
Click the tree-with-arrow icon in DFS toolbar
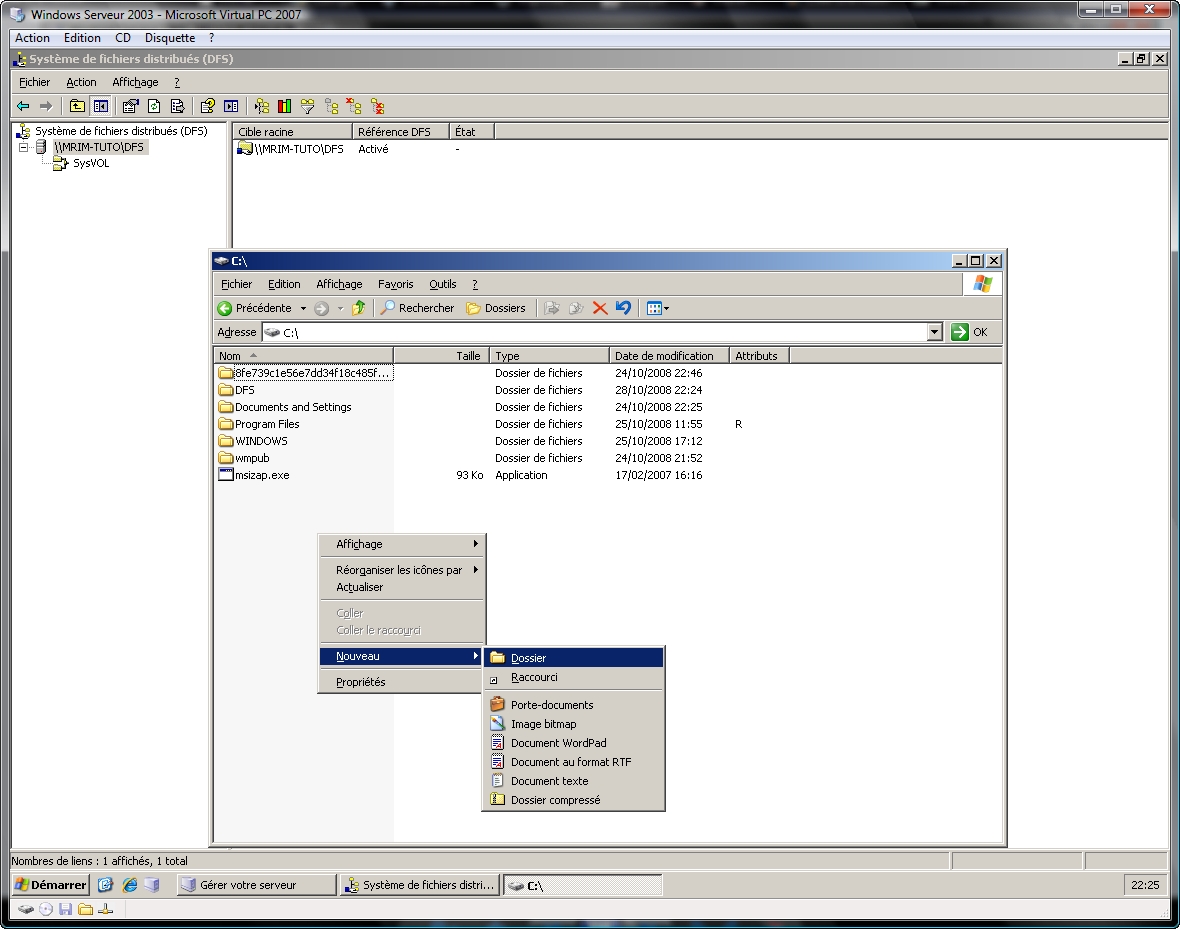point(261,106)
